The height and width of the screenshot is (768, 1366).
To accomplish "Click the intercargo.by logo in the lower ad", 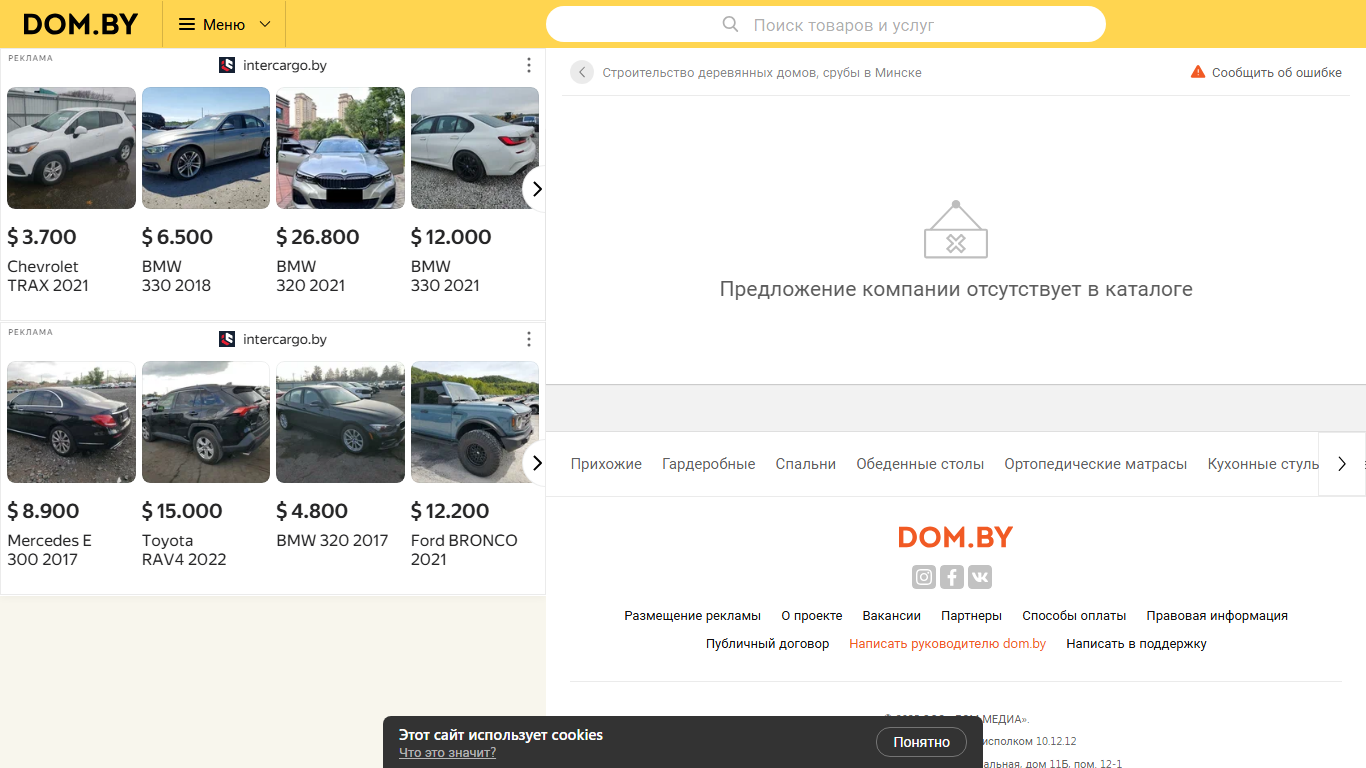I will (227, 339).
